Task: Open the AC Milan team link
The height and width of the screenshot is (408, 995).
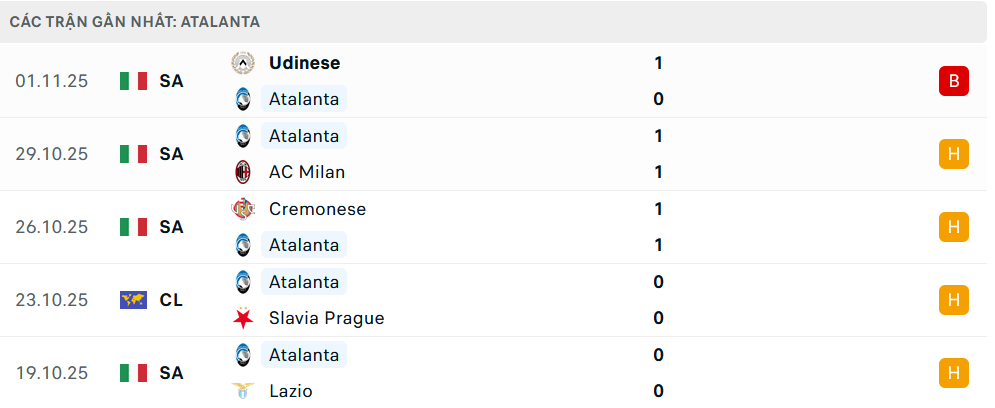Action: pos(307,172)
